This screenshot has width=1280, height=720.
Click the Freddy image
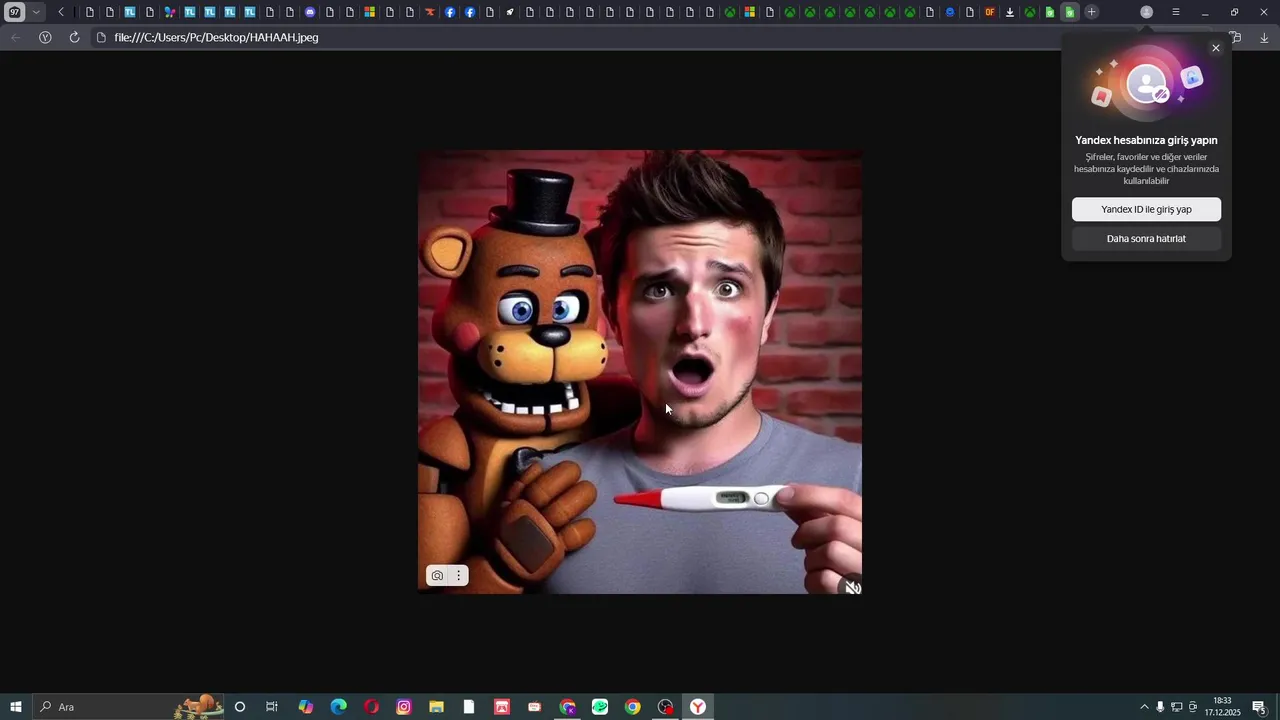640,372
